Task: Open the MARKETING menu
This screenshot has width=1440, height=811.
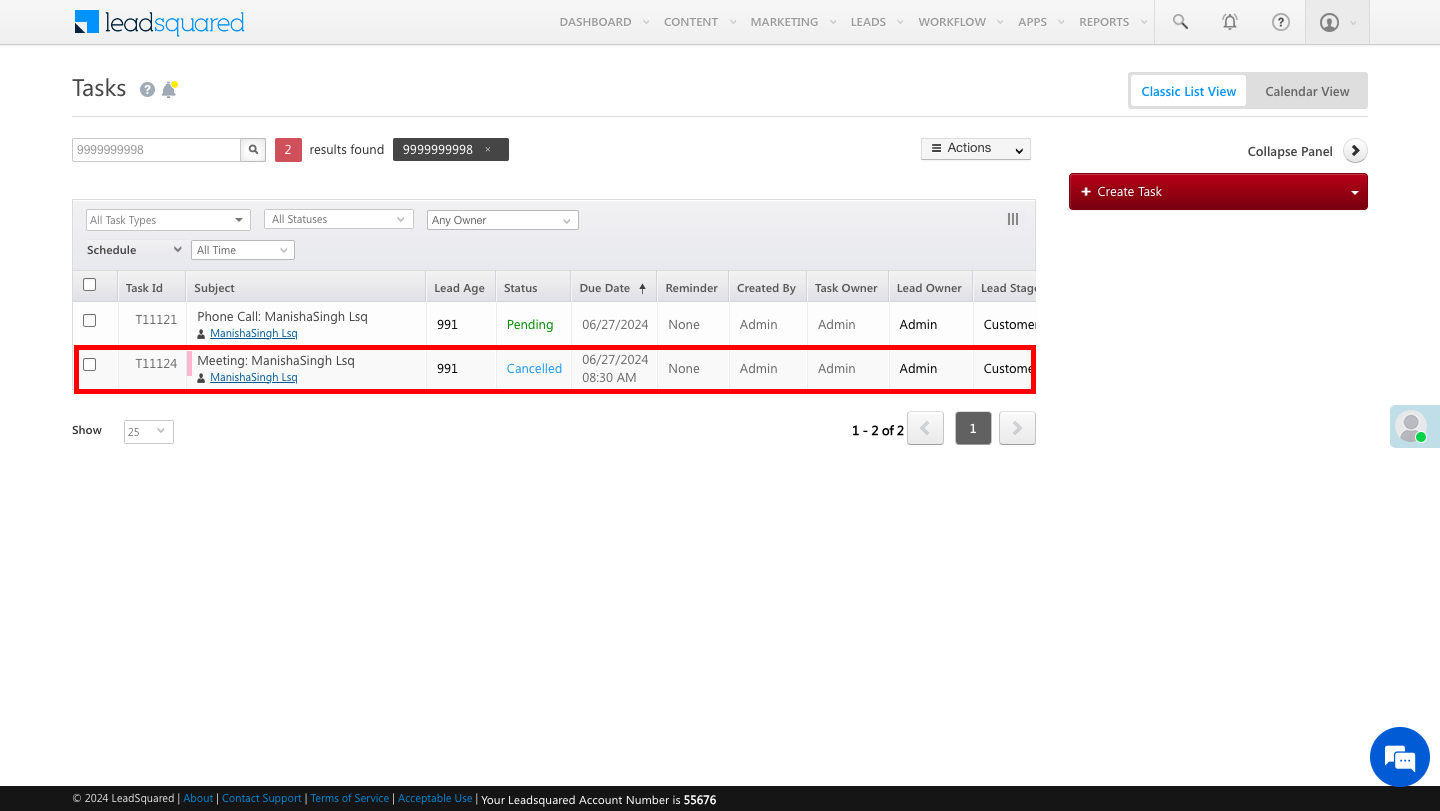Action: [x=784, y=22]
